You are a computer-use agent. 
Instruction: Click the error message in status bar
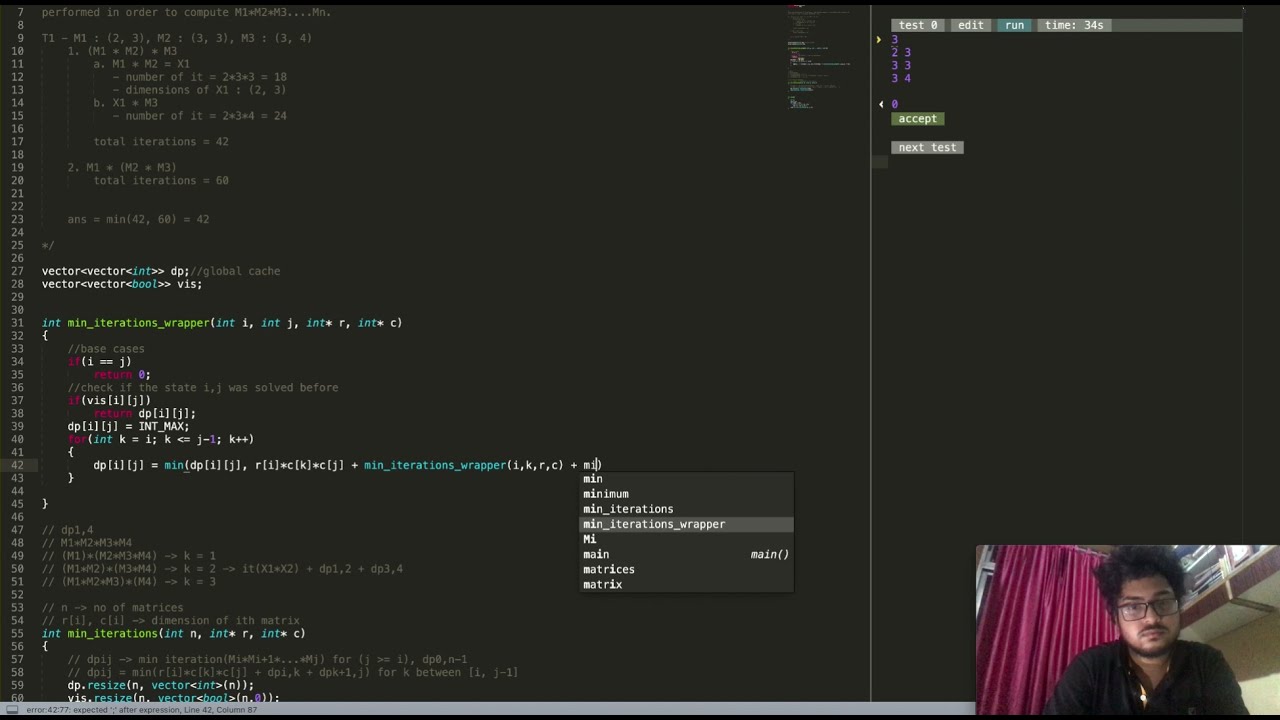[x=141, y=710]
